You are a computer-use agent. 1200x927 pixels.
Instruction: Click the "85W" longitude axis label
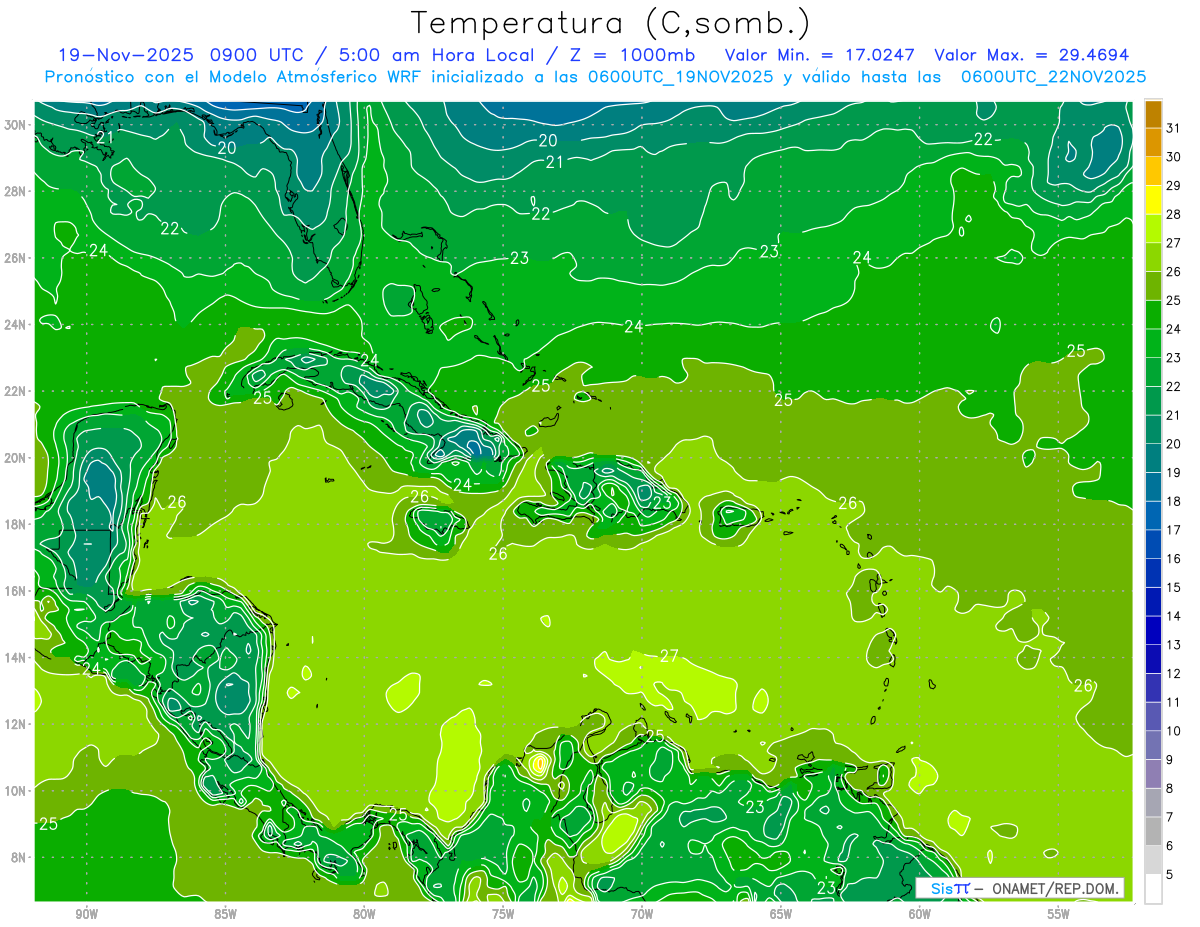[225, 914]
